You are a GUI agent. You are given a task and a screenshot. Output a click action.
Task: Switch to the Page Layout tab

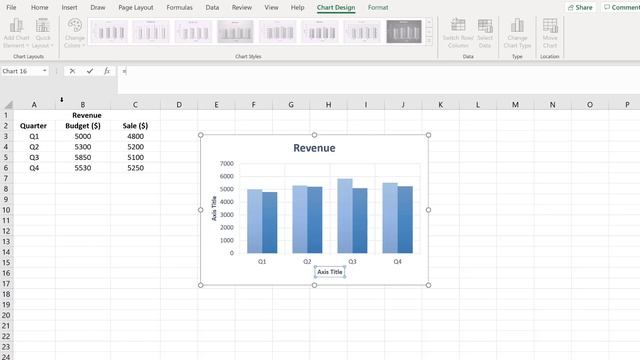(136, 7)
